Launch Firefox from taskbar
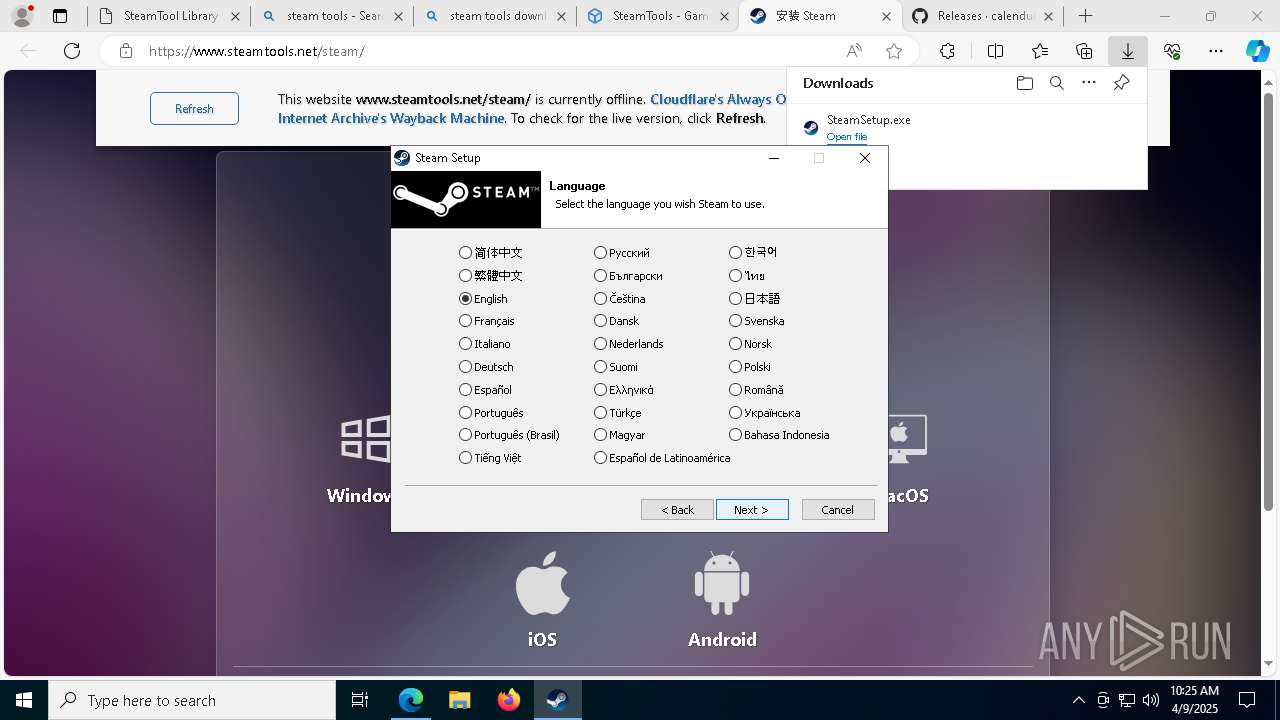The height and width of the screenshot is (720, 1280). (509, 700)
